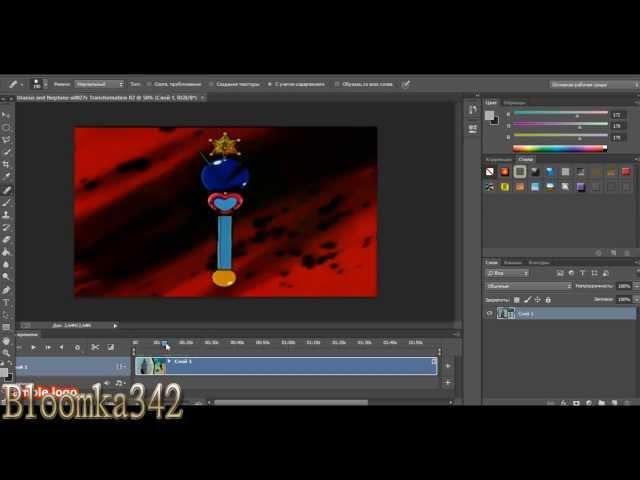Select the Paint Bucket tool
Screen dimensions: 640x480
6,253
